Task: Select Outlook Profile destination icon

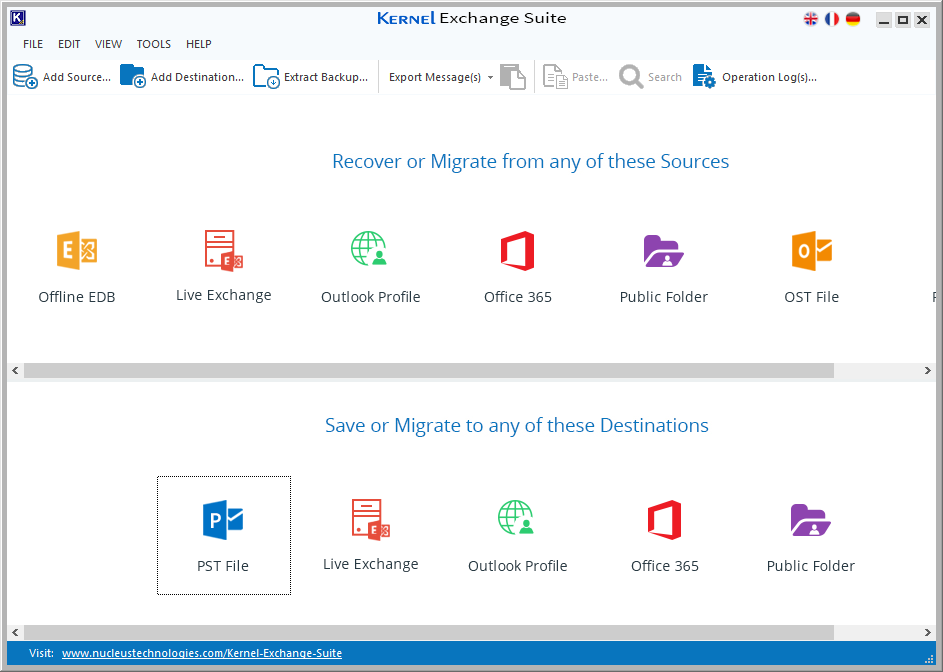Action: [x=516, y=518]
